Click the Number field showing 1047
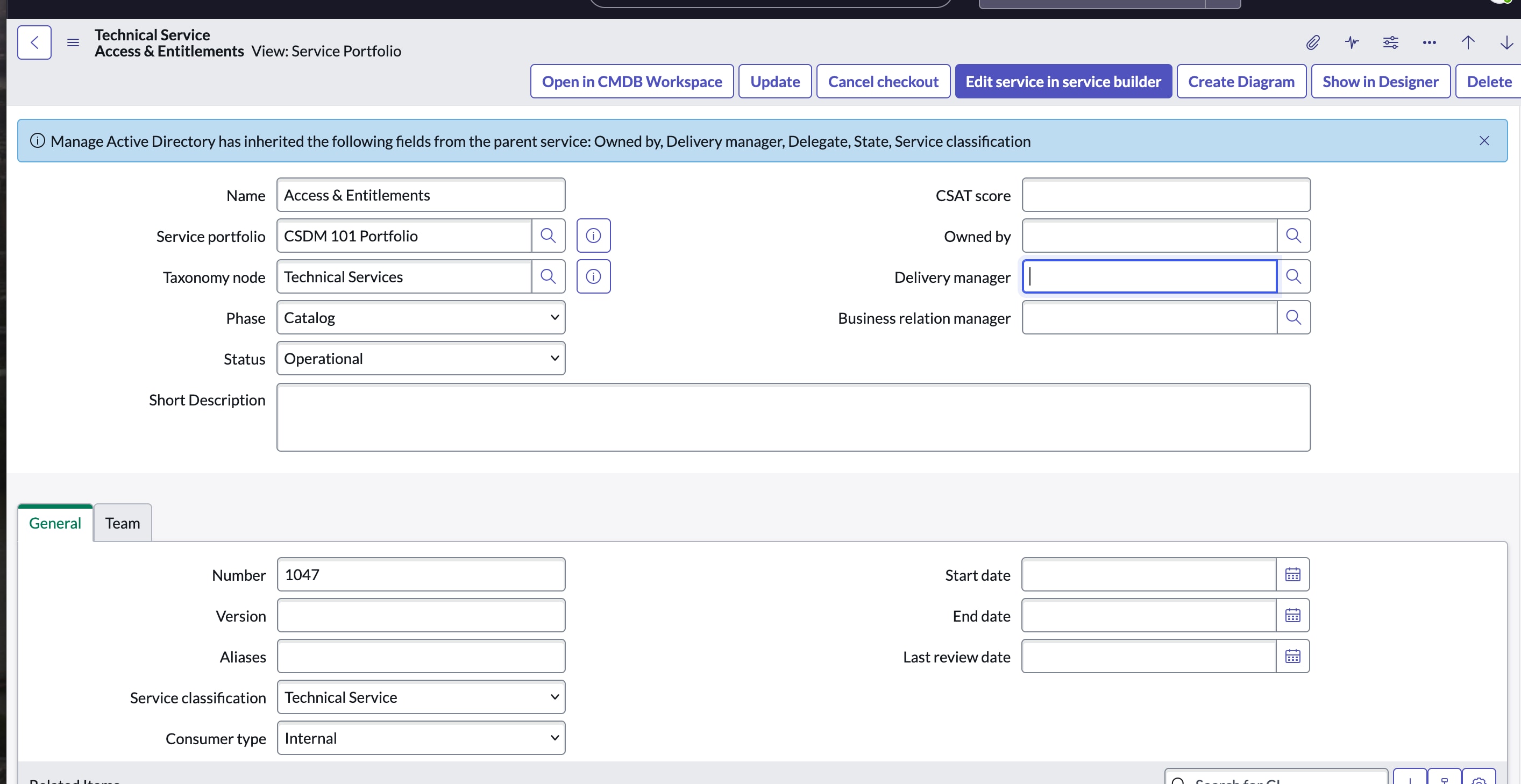The width and height of the screenshot is (1521, 784). click(421, 574)
